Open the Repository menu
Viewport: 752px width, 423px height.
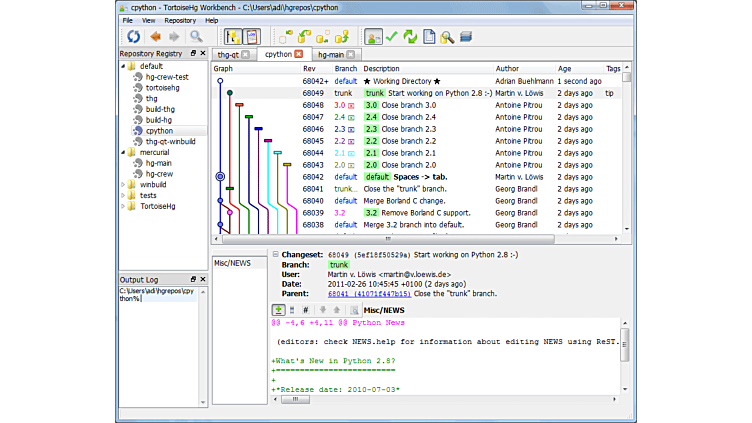(180, 20)
